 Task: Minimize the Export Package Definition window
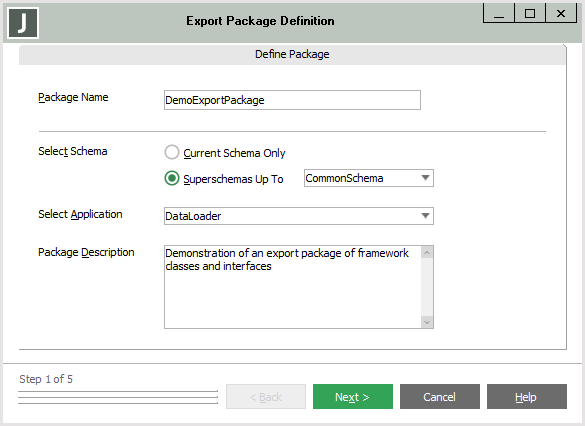tap(499, 13)
